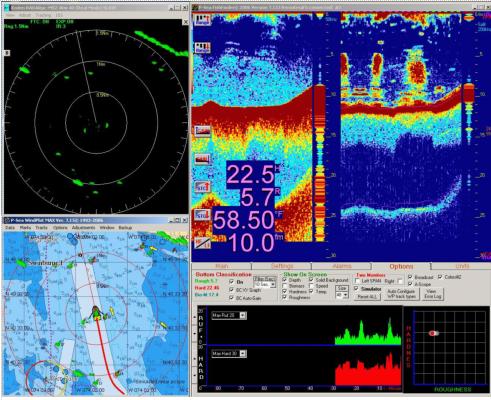Viewport: 491px width, 400px height.
Task: Switch to the Settings tab
Action: [x=282, y=266]
